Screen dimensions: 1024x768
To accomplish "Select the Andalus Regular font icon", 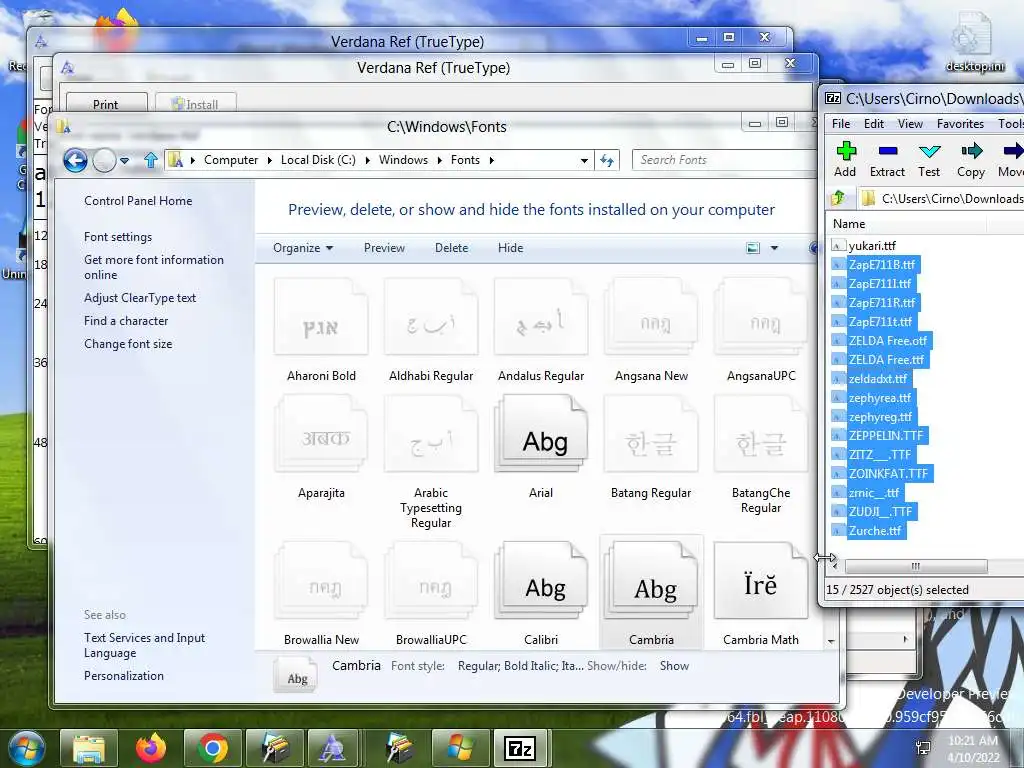I will (541, 317).
